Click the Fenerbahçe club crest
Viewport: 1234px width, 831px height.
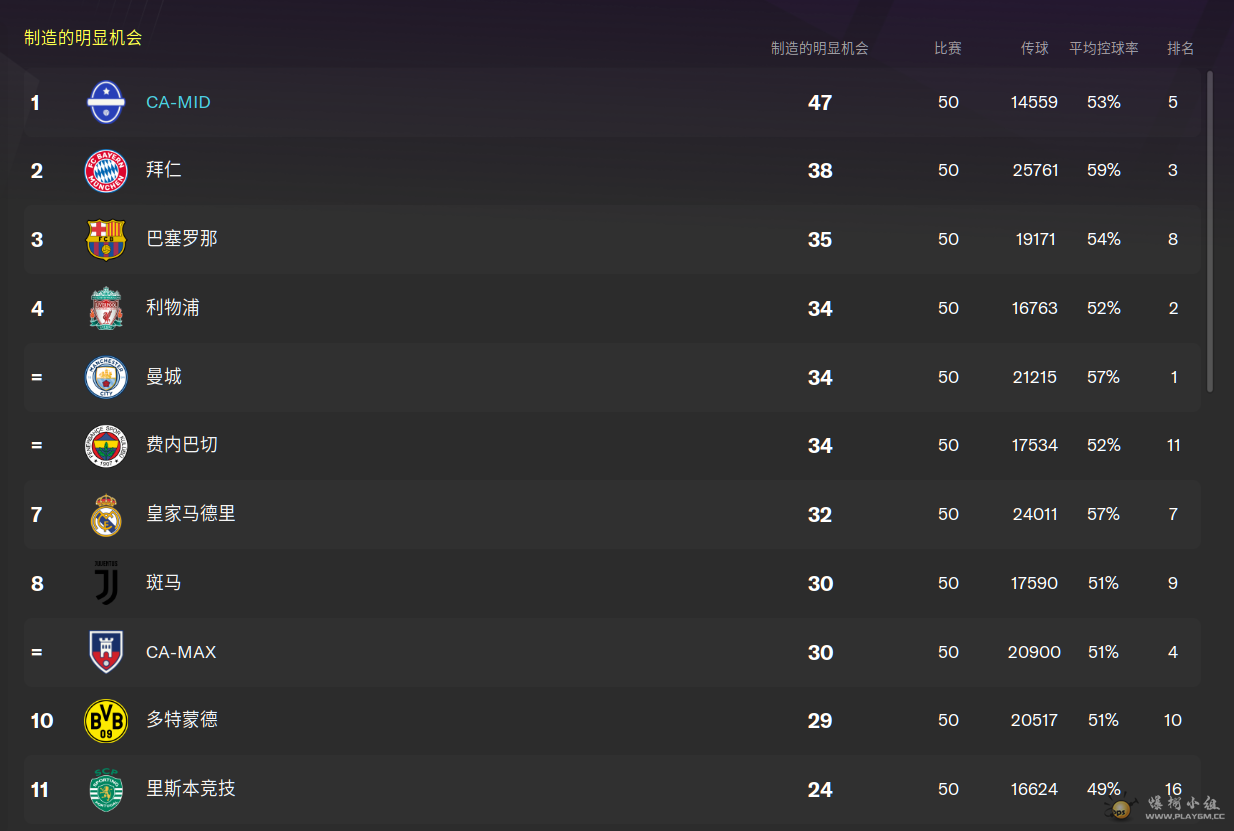point(106,445)
